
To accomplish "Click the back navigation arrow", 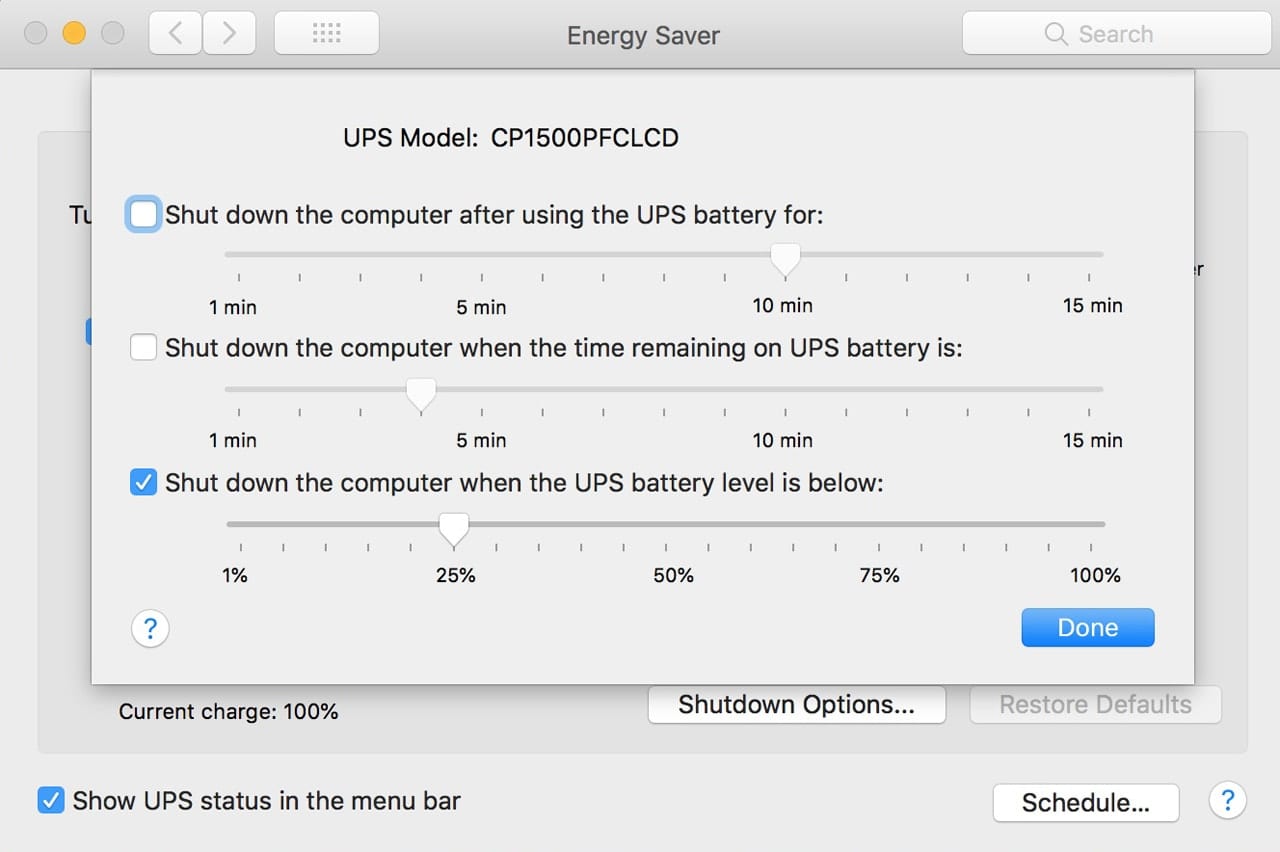I will [x=176, y=34].
